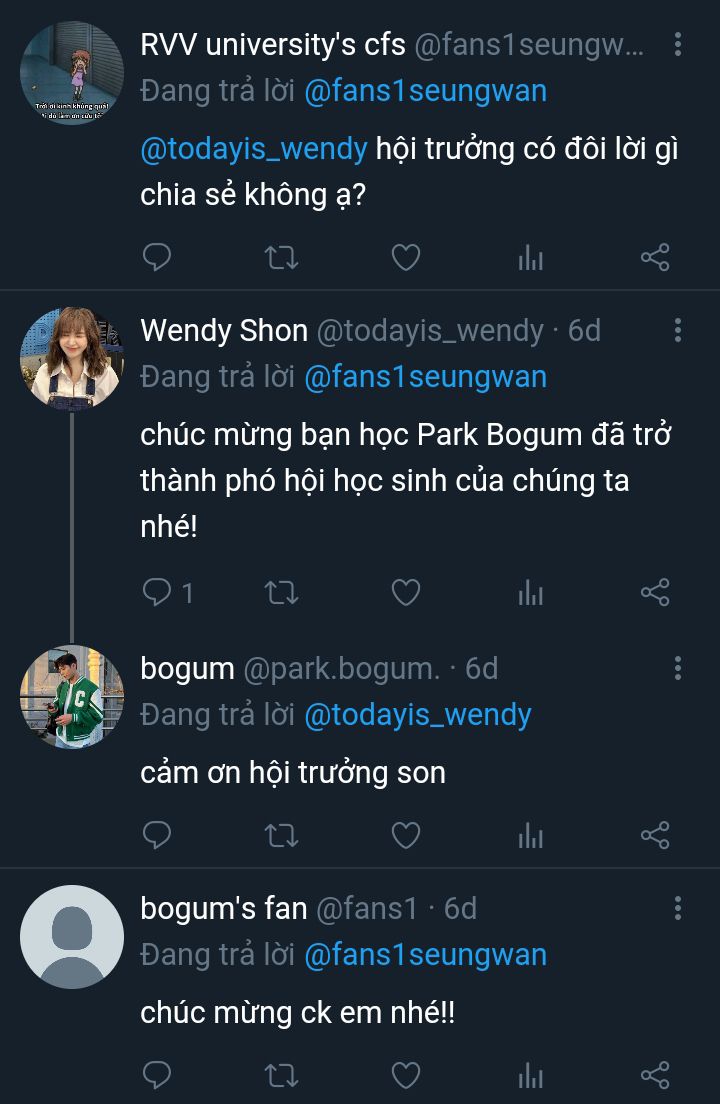The height and width of the screenshot is (1104, 720).
Task: Like the bogum's fan tweet
Action: tap(405, 1075)
